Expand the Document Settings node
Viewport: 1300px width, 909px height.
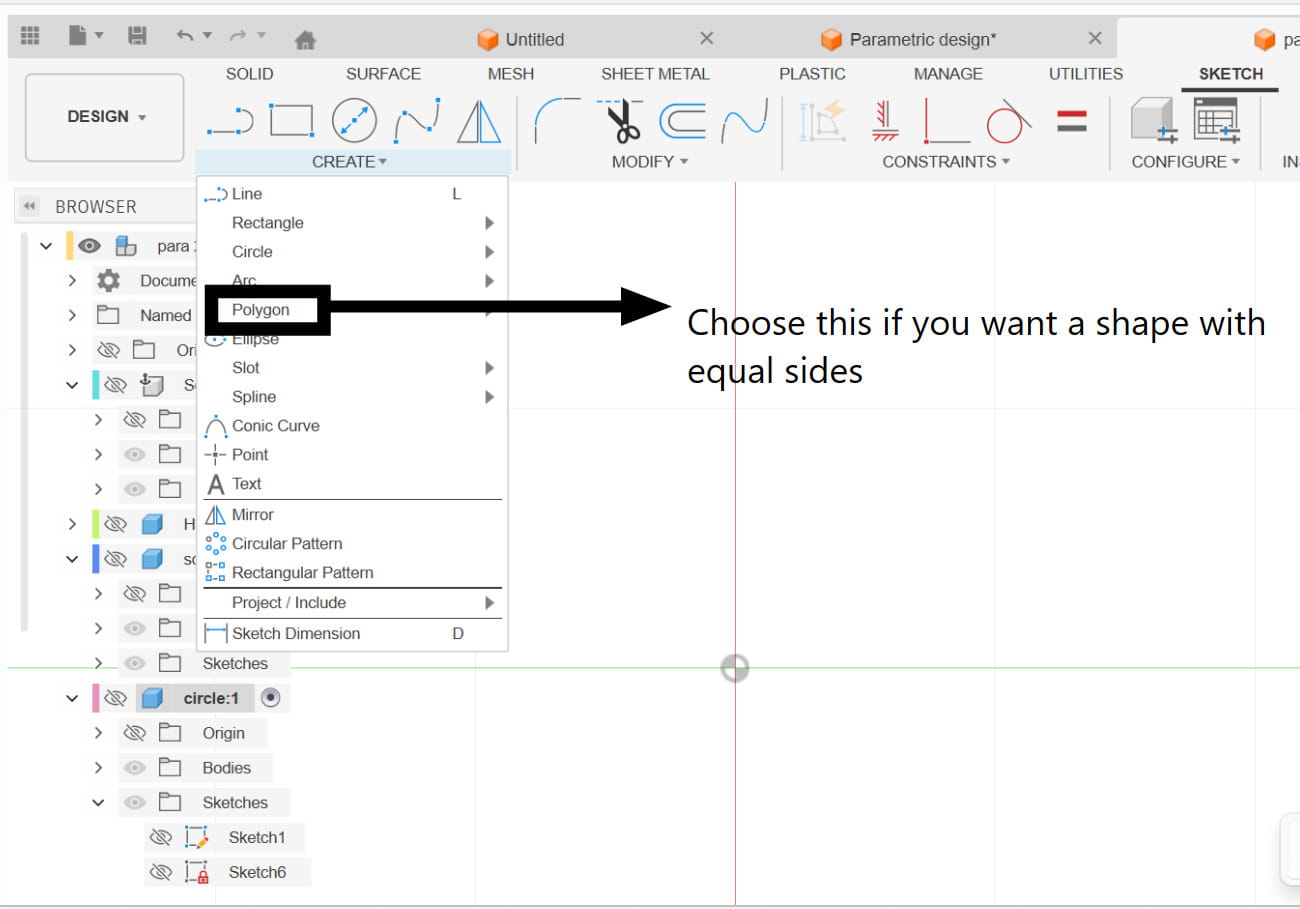(72, 281)
